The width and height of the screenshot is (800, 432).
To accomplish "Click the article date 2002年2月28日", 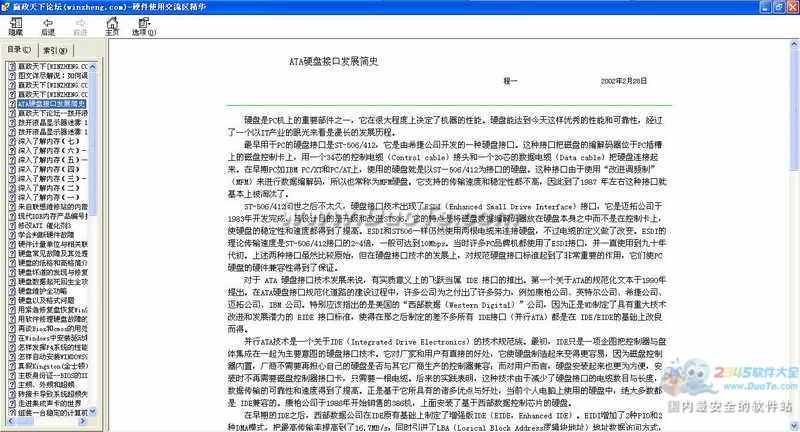I will pos(623,81).
